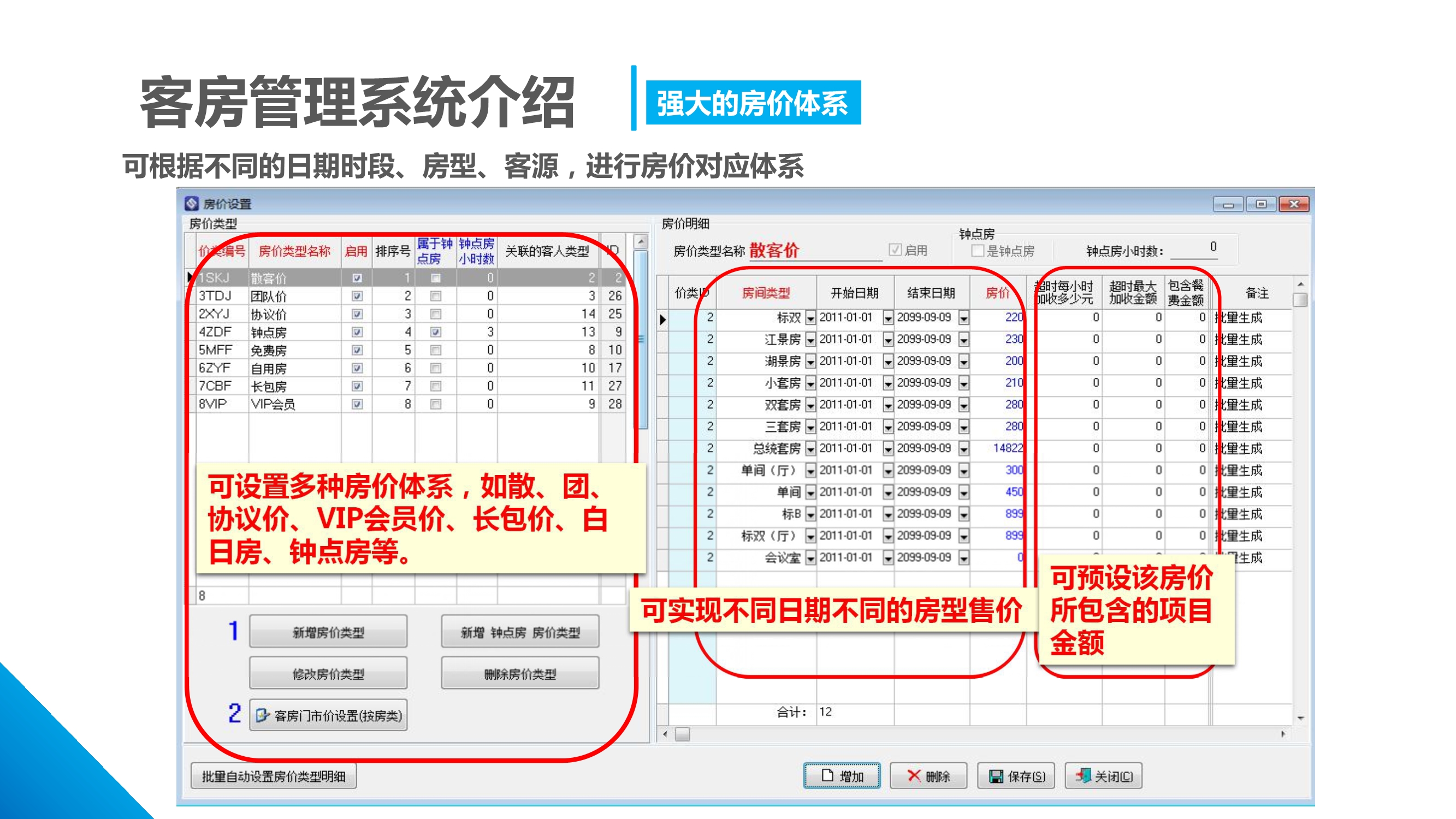Screen dimensions: 1456x819
Task: Select the 散客价 row by its black pointer marker
Action: point(191,277)
